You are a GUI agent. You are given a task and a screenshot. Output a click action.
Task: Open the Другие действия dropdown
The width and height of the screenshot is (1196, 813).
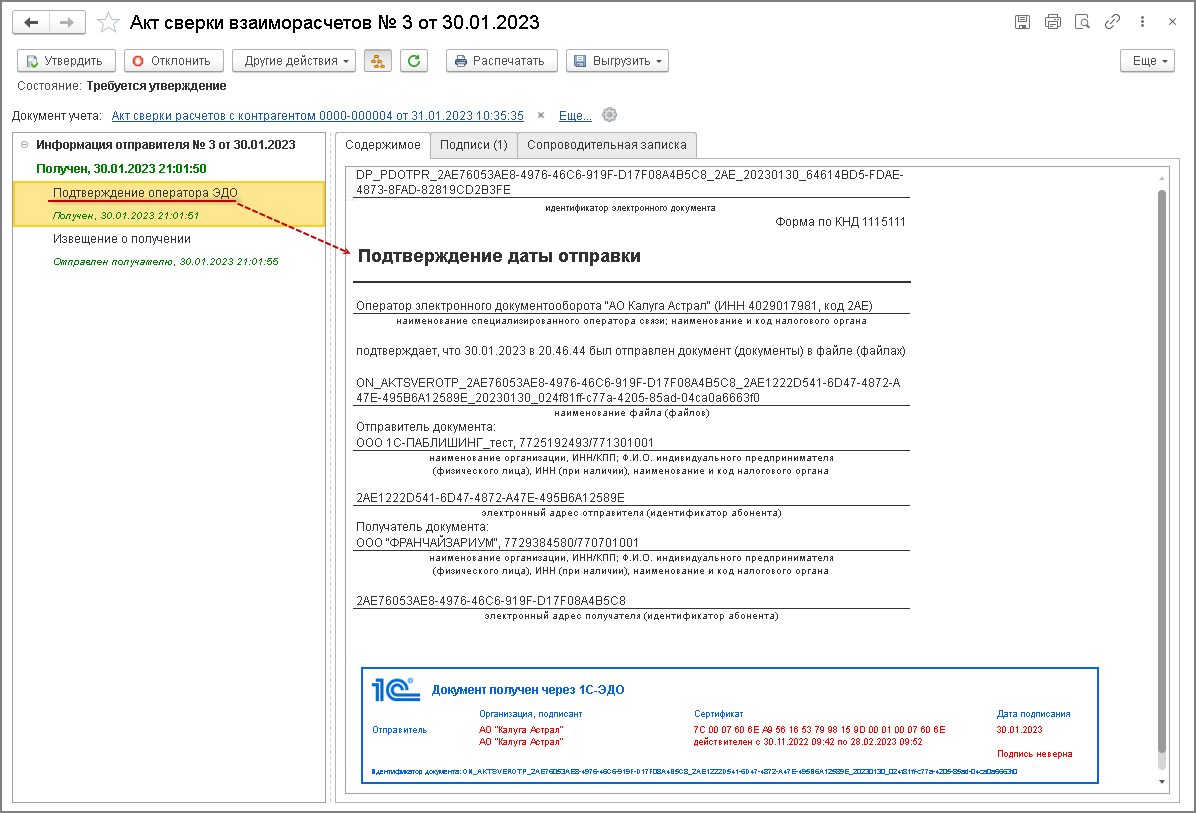(294, 61)
